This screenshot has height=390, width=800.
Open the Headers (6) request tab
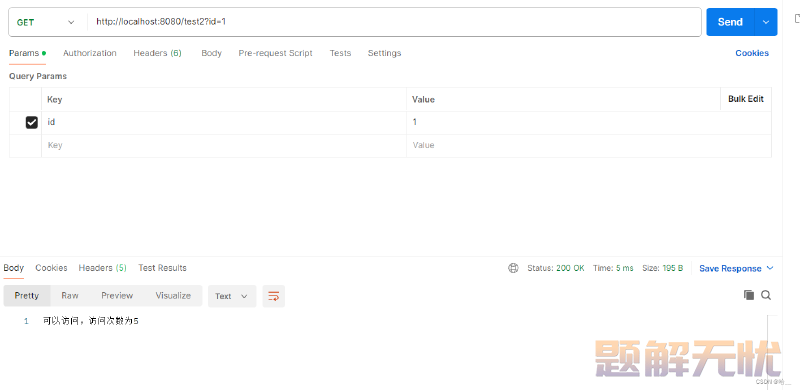(158, 53)
